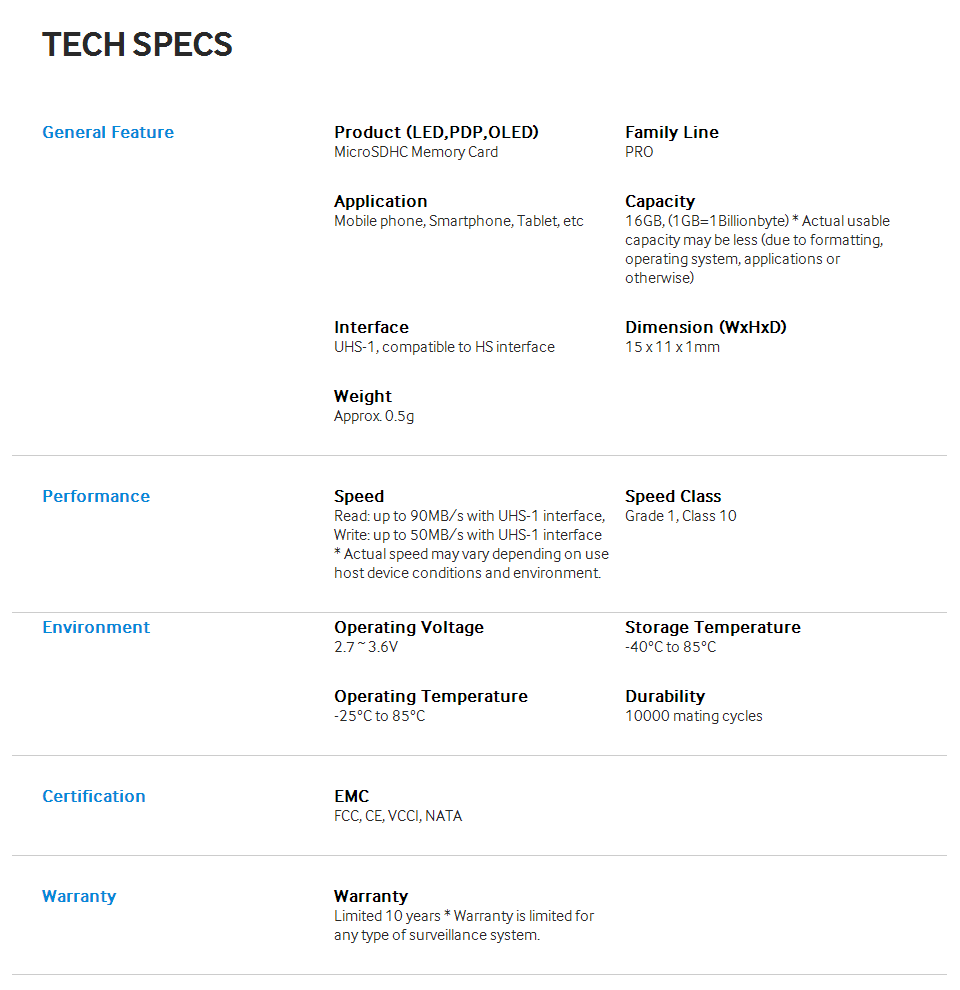Select the Performance section label
Image resolution: width=960 pixels, height=990 pixels.
96,496
